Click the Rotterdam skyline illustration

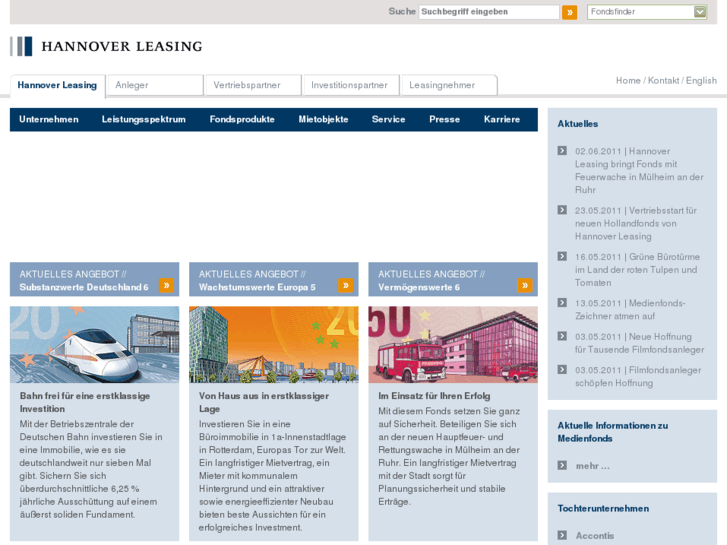tap(274, 345)
